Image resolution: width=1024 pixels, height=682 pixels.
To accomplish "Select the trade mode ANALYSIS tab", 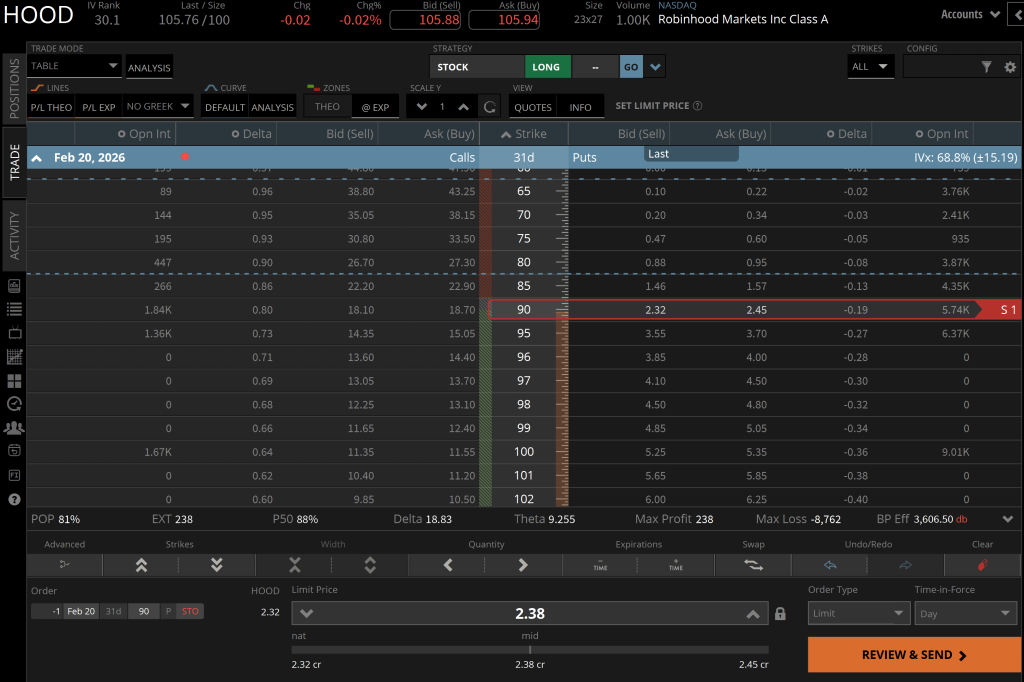I will pos(149,67).
